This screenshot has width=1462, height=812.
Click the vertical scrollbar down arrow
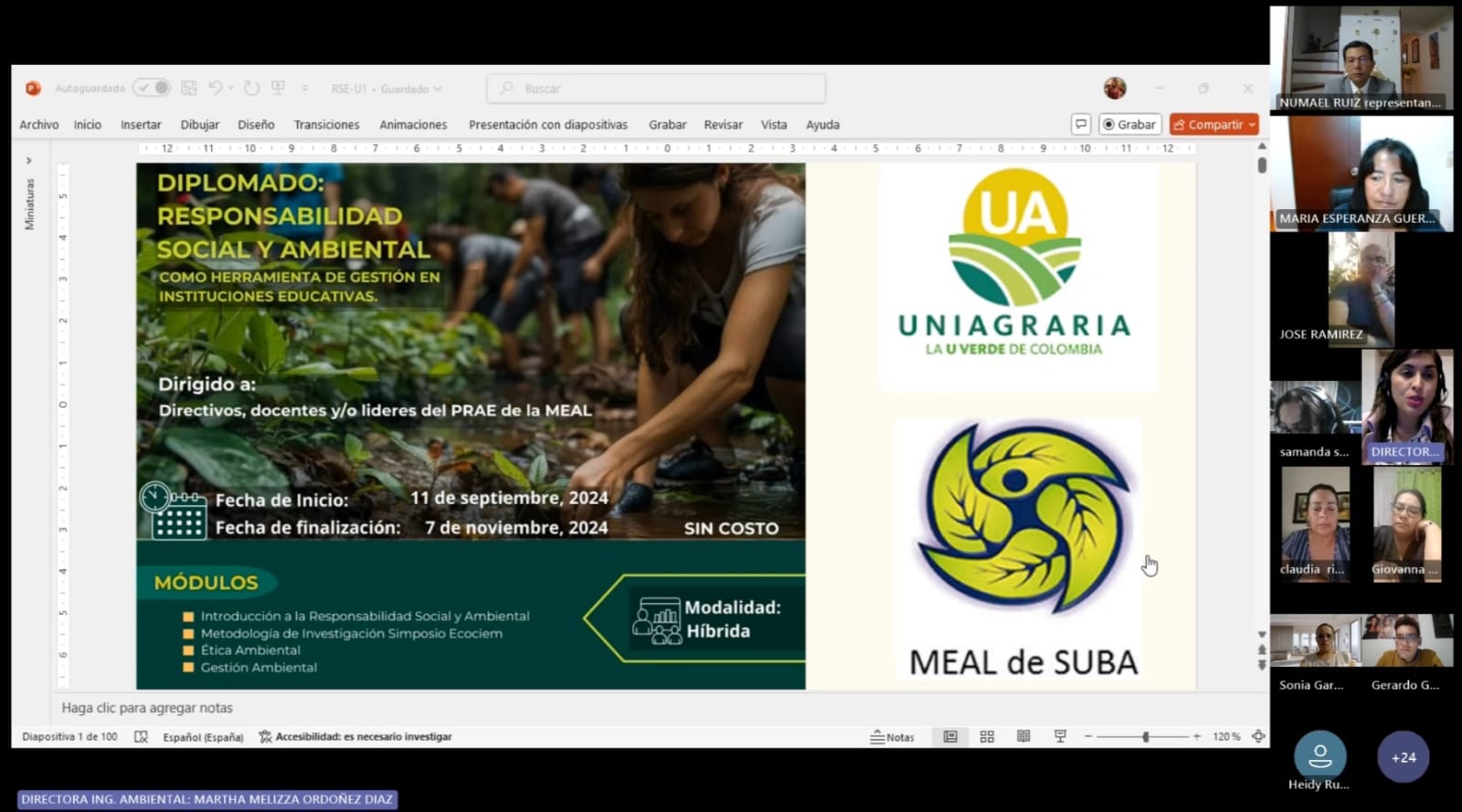(x=1262, y=635)
